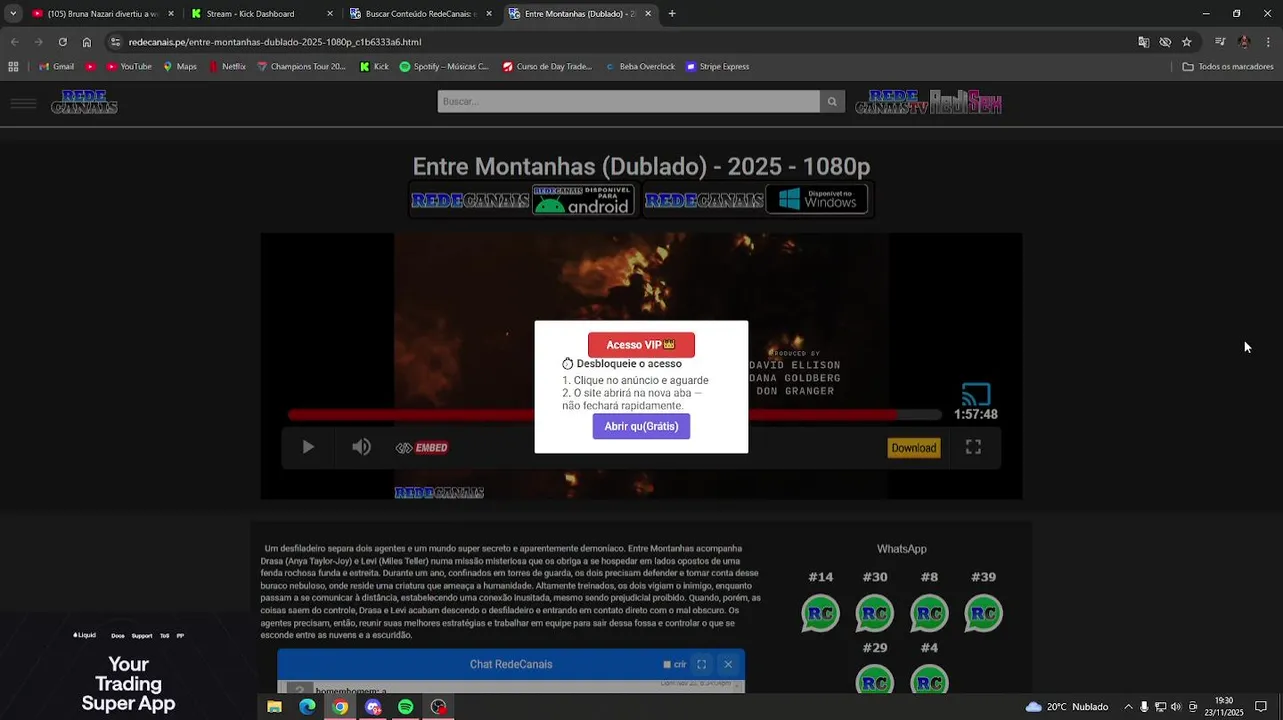
Task: Click the RedeCanais logo in header
Action: tap(85, 102)
